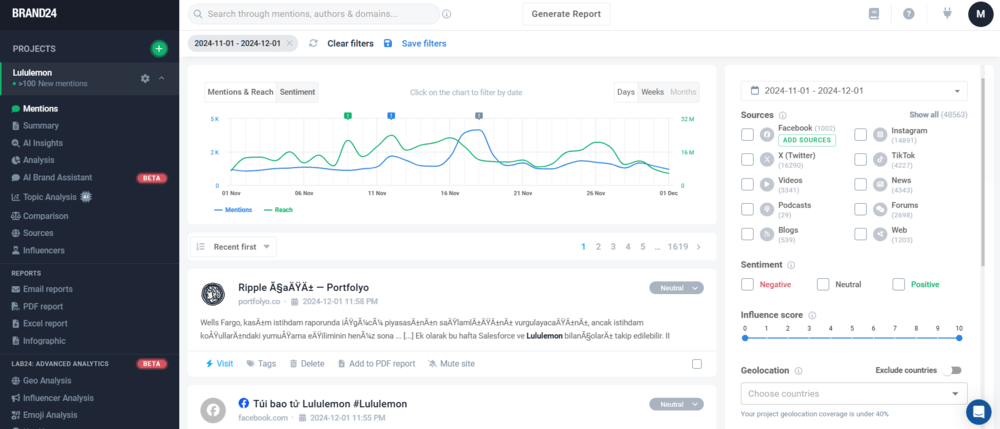
Task: Go to AI Insights
Action: coord(43,143)
